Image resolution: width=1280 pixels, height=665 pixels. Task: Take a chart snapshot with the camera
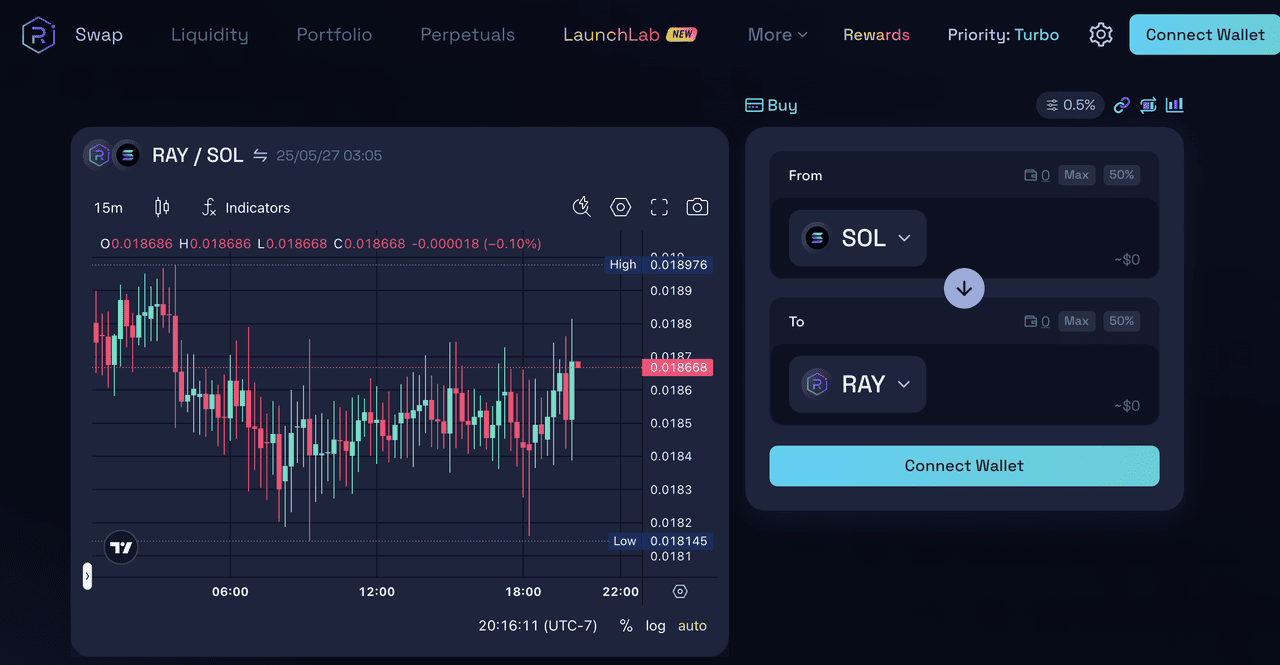(x=697, y=207)
